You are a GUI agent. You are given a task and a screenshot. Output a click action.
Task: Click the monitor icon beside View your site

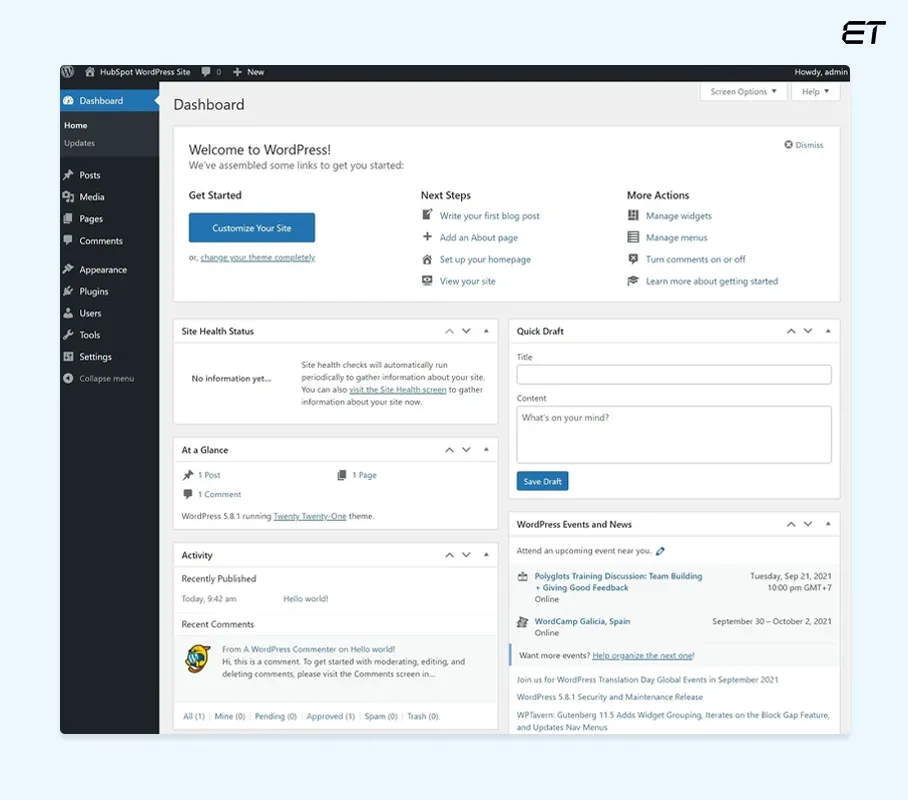coord(427,280)
